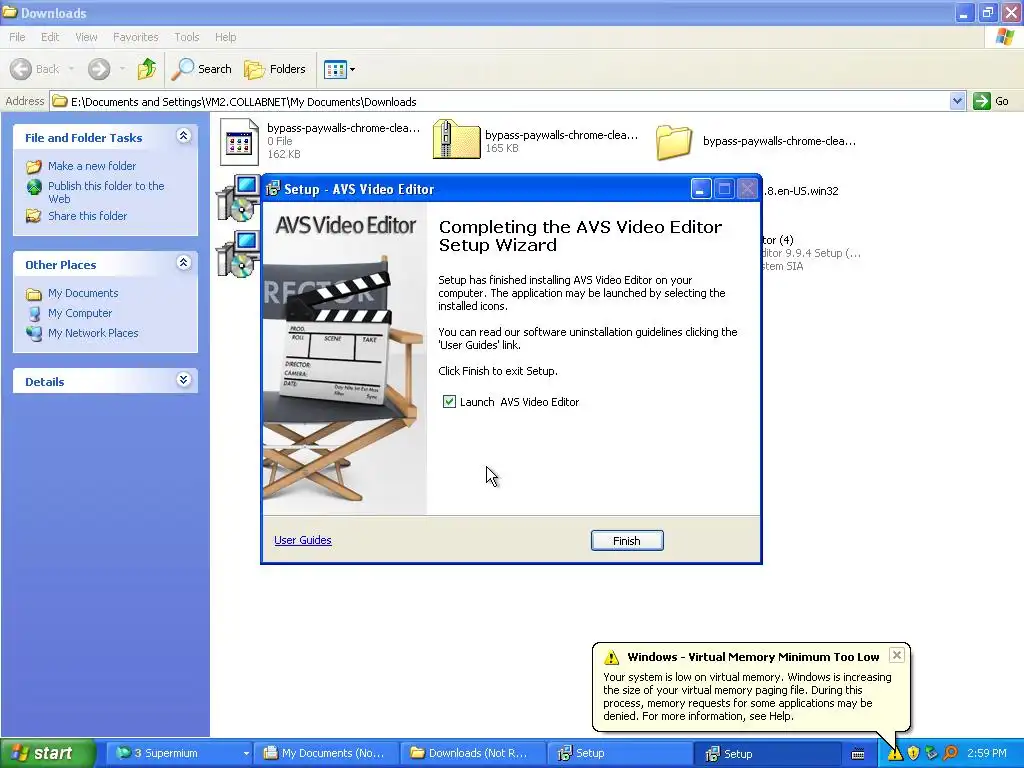This screenshot has height=768, width=1024.
Task: Click the Windows flag logo in the toolbar
Action: pos(1005,37)
